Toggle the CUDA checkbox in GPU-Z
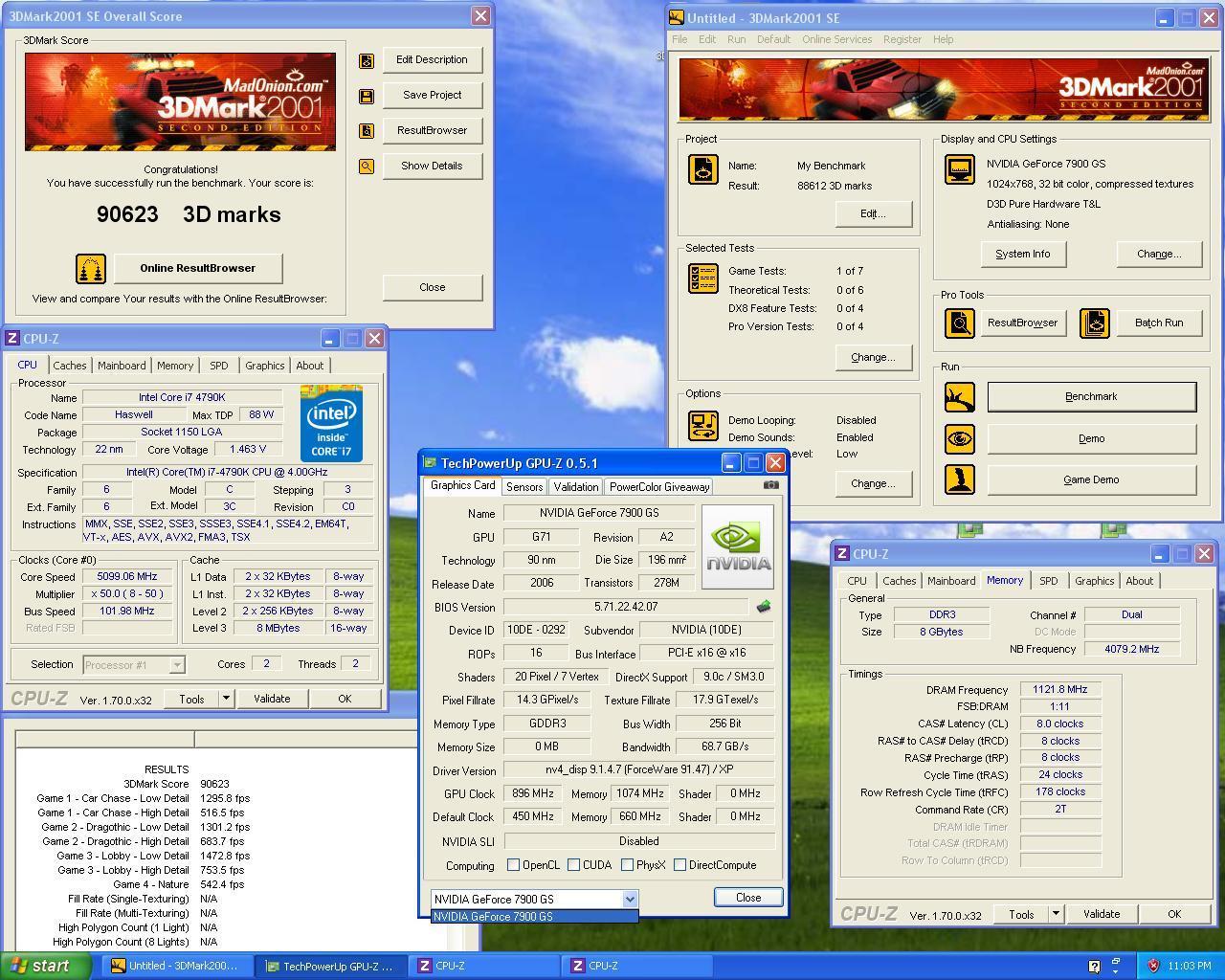 [574, 865]
